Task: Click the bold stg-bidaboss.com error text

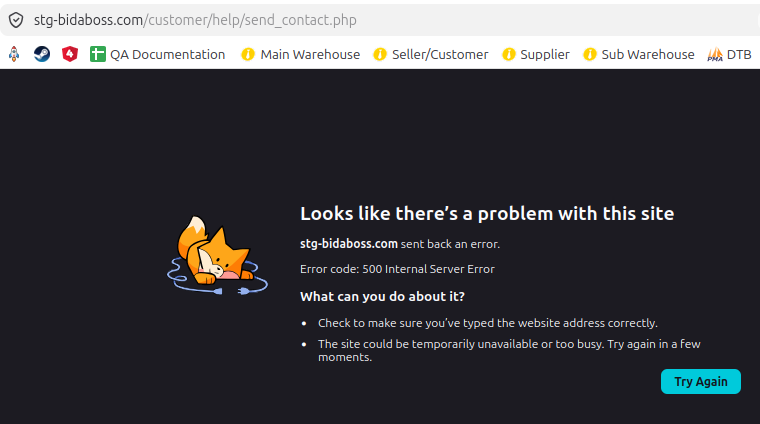Action: tap(348, 244)
